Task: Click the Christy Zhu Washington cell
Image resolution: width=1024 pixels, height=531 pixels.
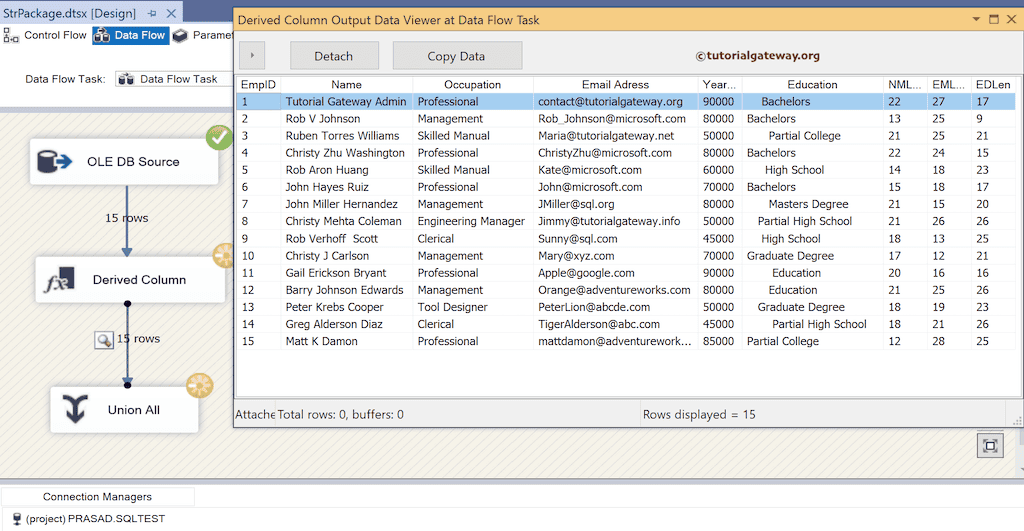Action: pos(345,153)
